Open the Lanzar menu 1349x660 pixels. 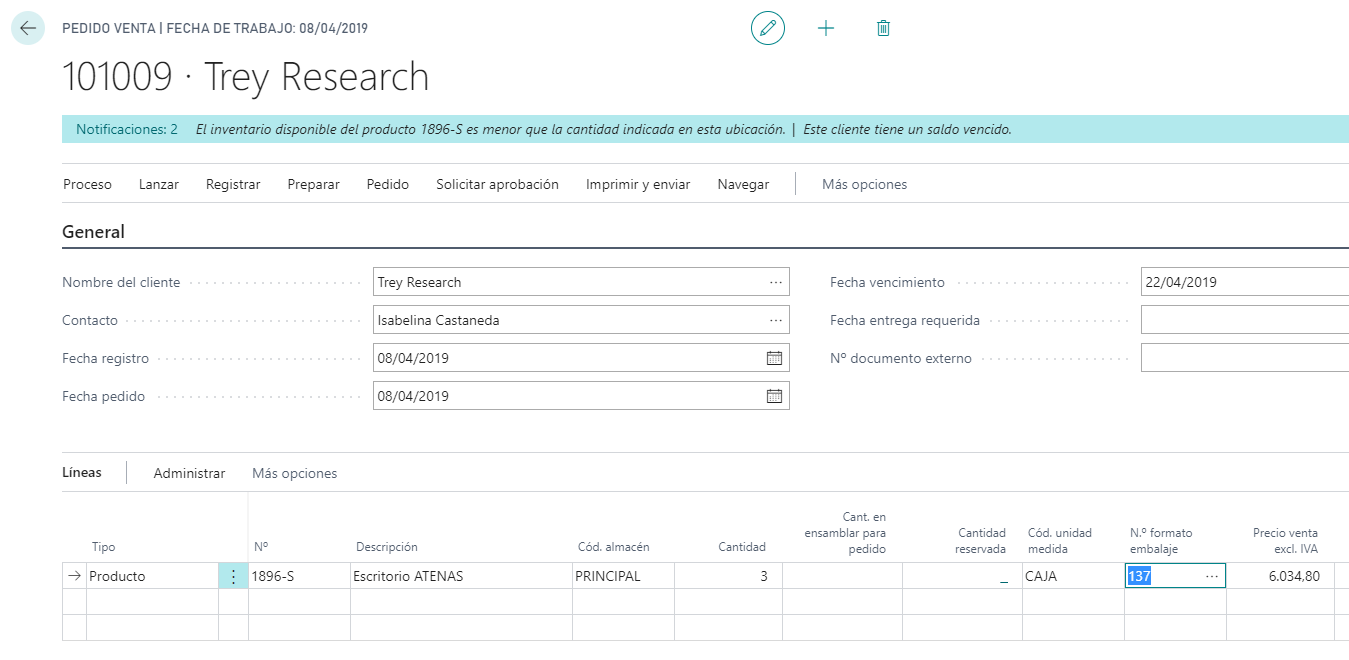coord(159,184)
